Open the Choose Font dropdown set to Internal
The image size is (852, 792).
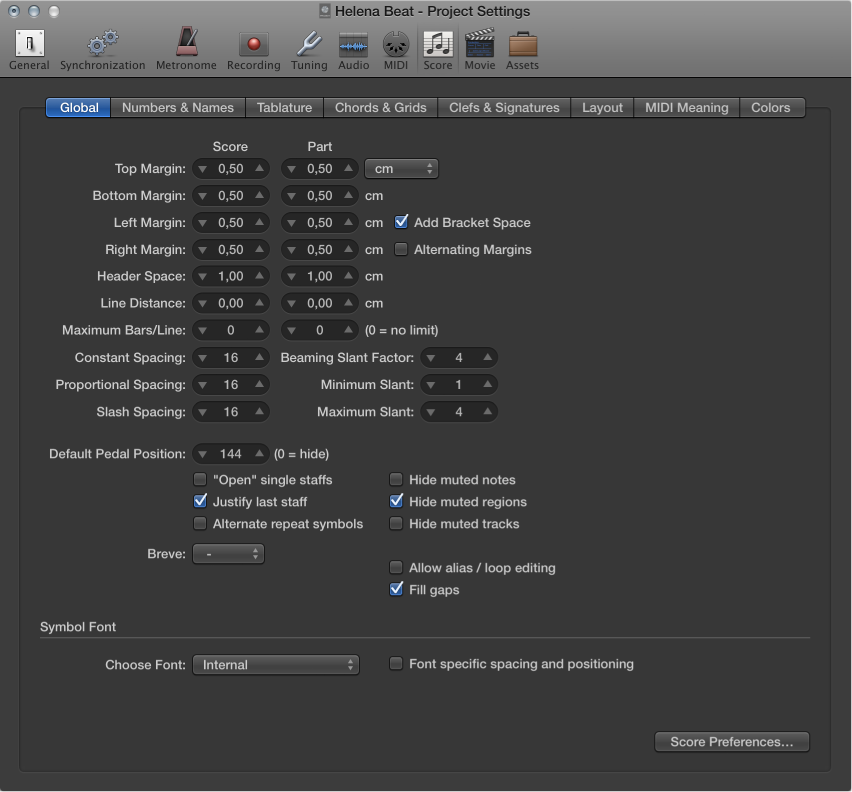pyautogui.click(x=276, y=663)
